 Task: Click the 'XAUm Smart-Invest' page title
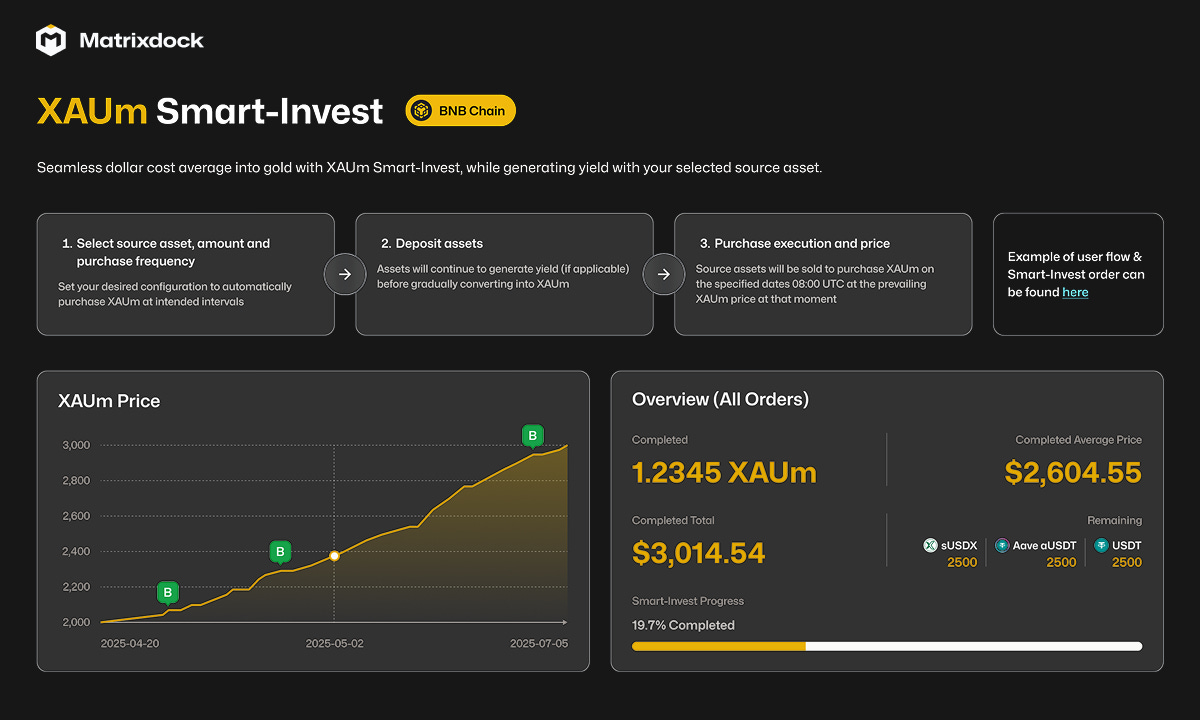pyautogui.click(x=210, y=111)
